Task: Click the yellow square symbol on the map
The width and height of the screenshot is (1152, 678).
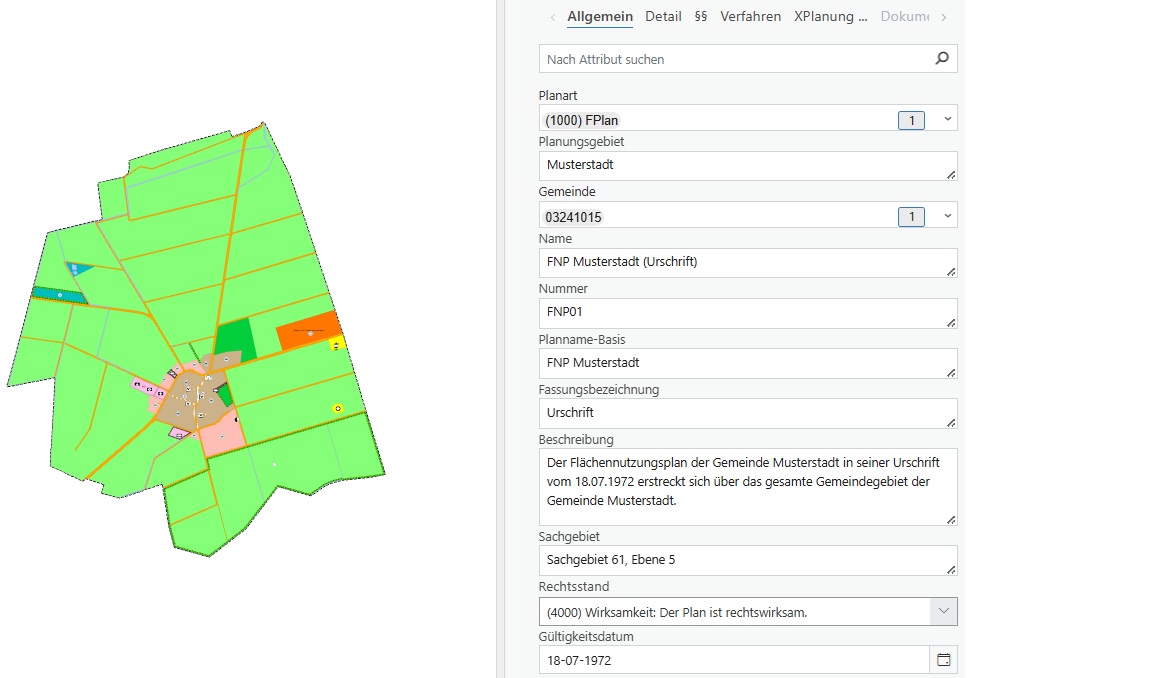Action: 337,344
